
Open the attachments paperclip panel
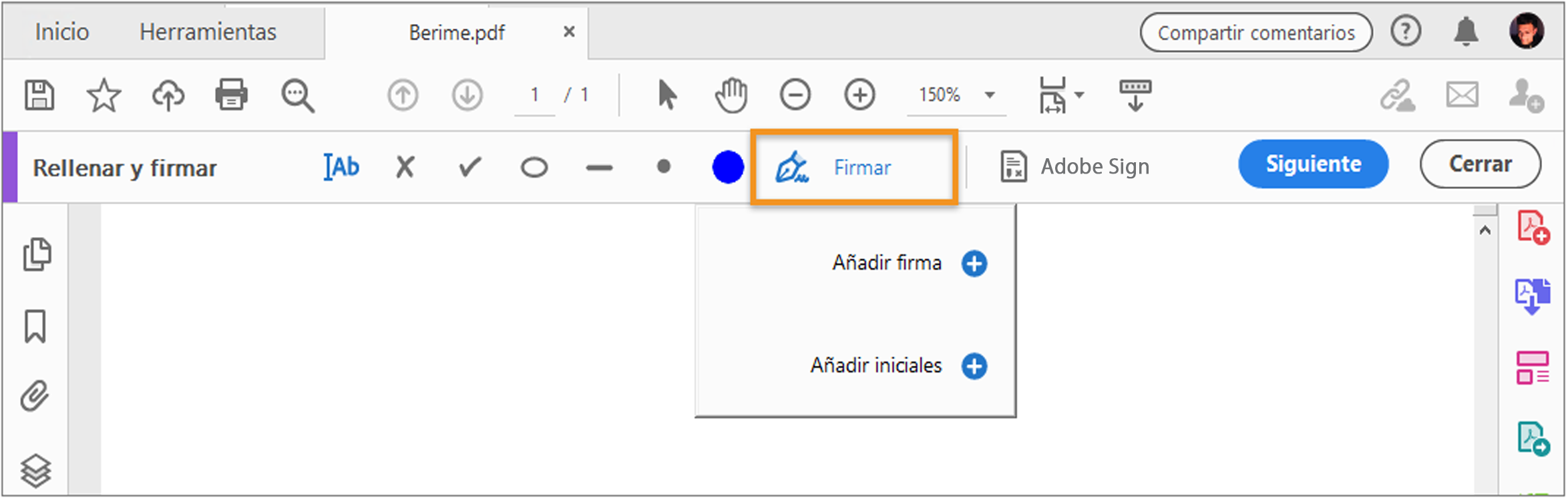pos(36,395)
